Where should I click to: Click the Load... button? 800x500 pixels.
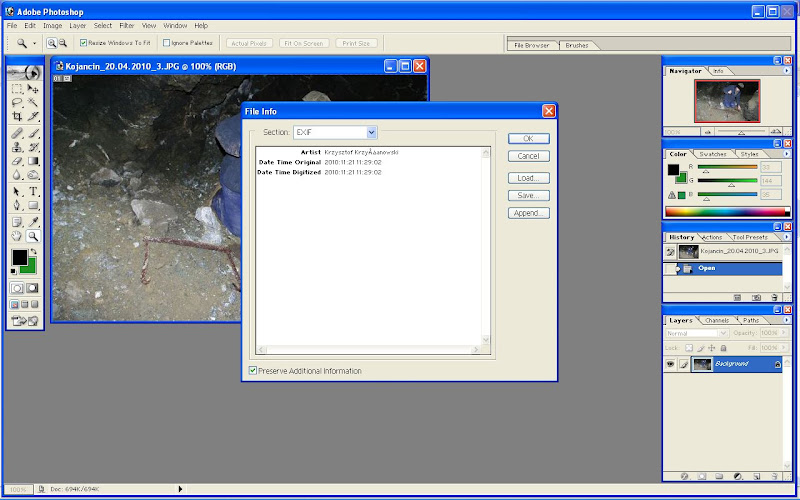[529, 178]
